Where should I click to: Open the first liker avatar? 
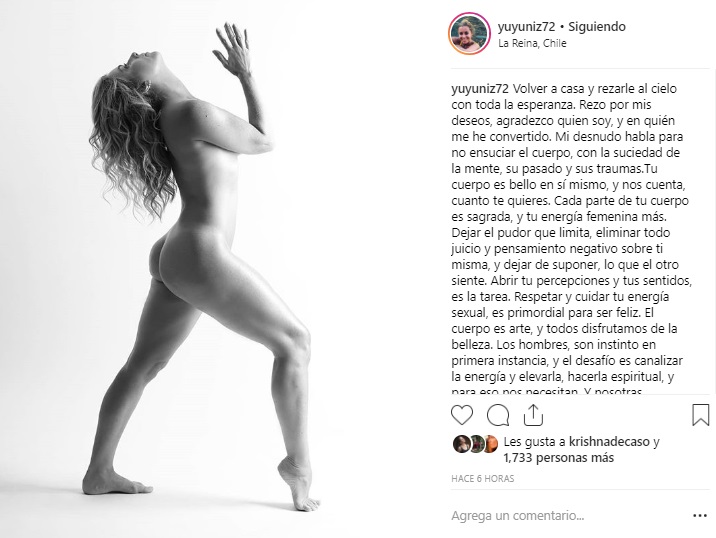tap(461, 443)
